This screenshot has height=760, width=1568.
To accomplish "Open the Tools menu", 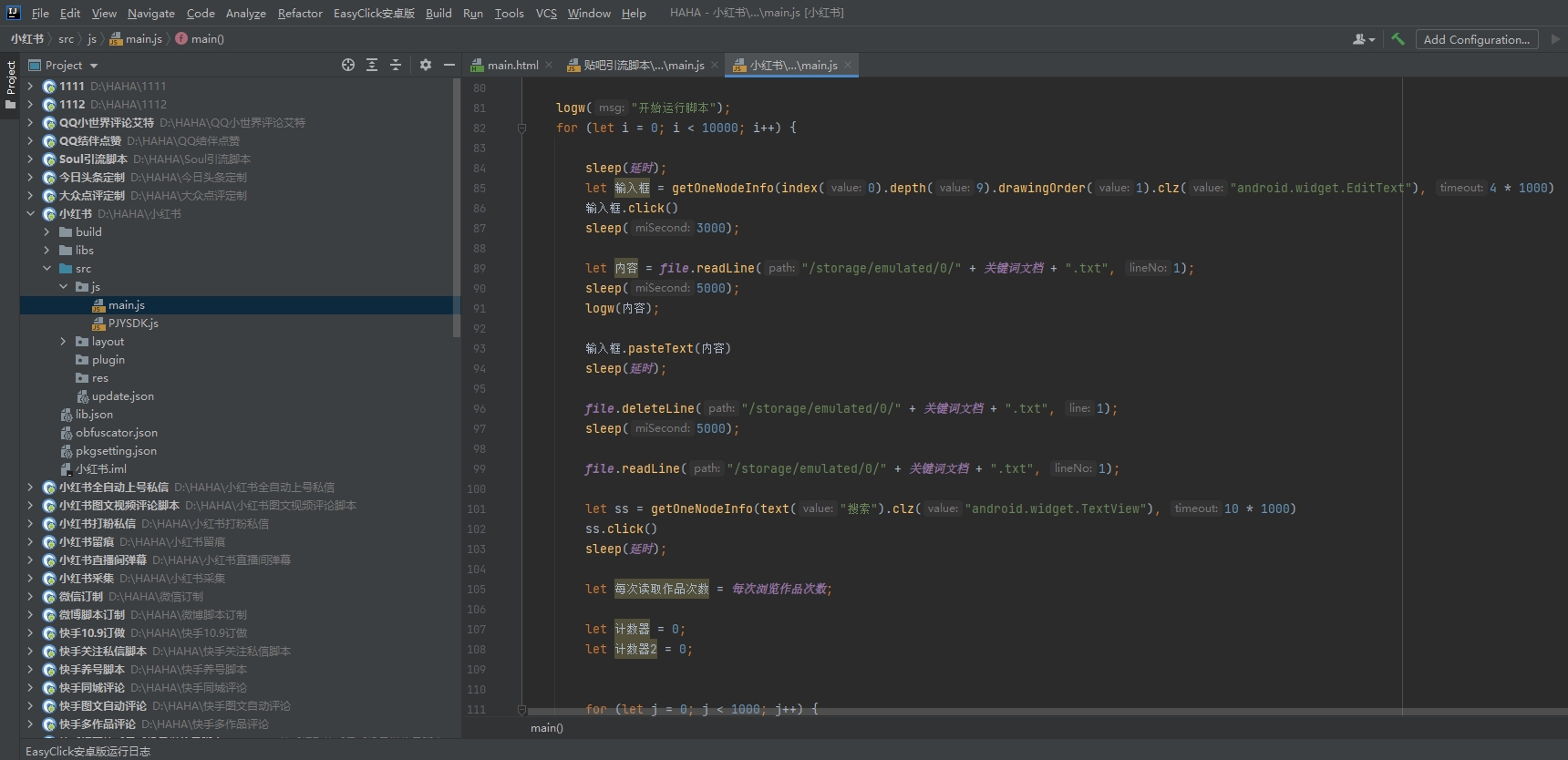I will 510,13.
